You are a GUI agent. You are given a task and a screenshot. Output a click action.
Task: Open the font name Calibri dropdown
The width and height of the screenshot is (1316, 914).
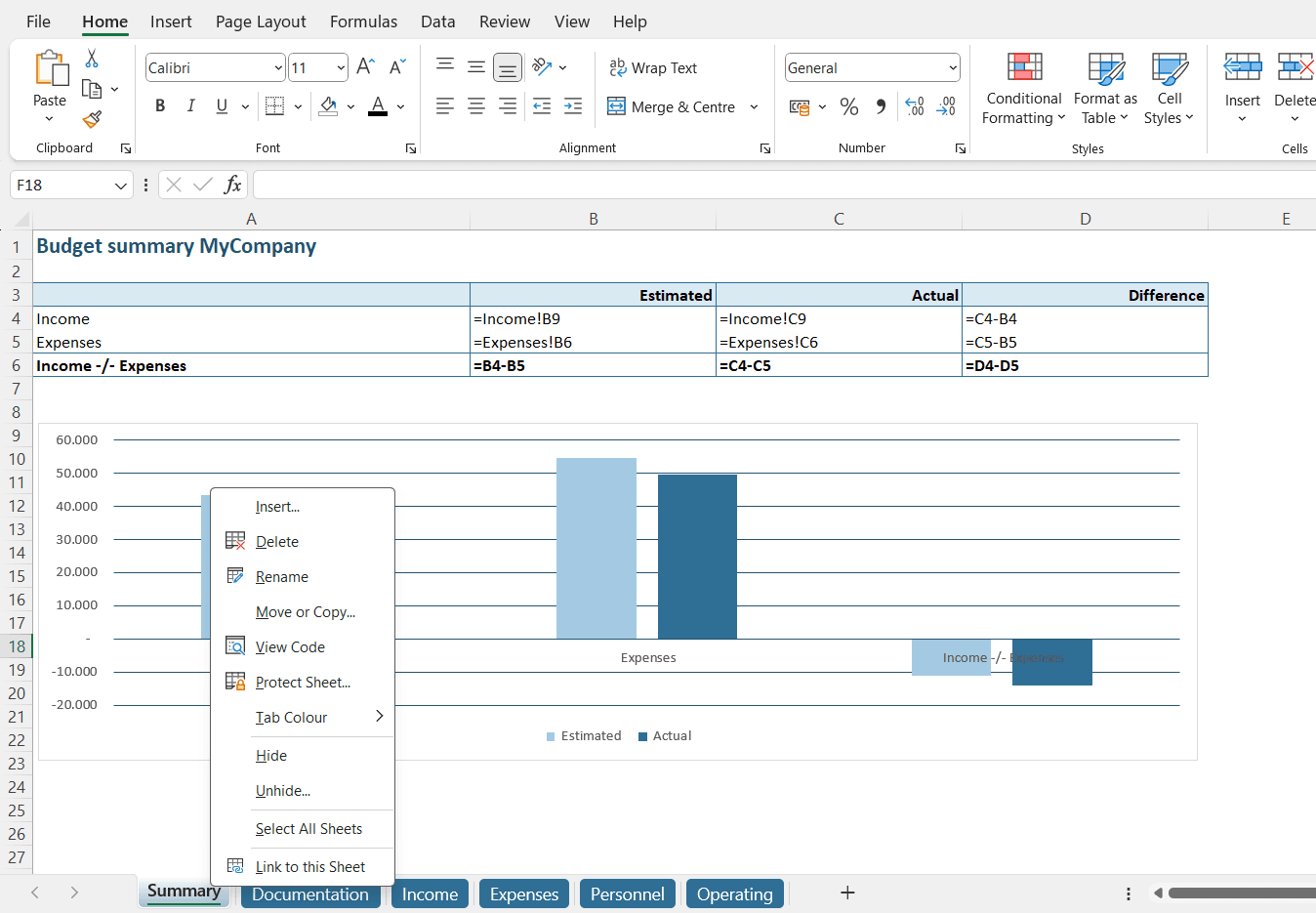pyautogui.click(x=278, y=68)
